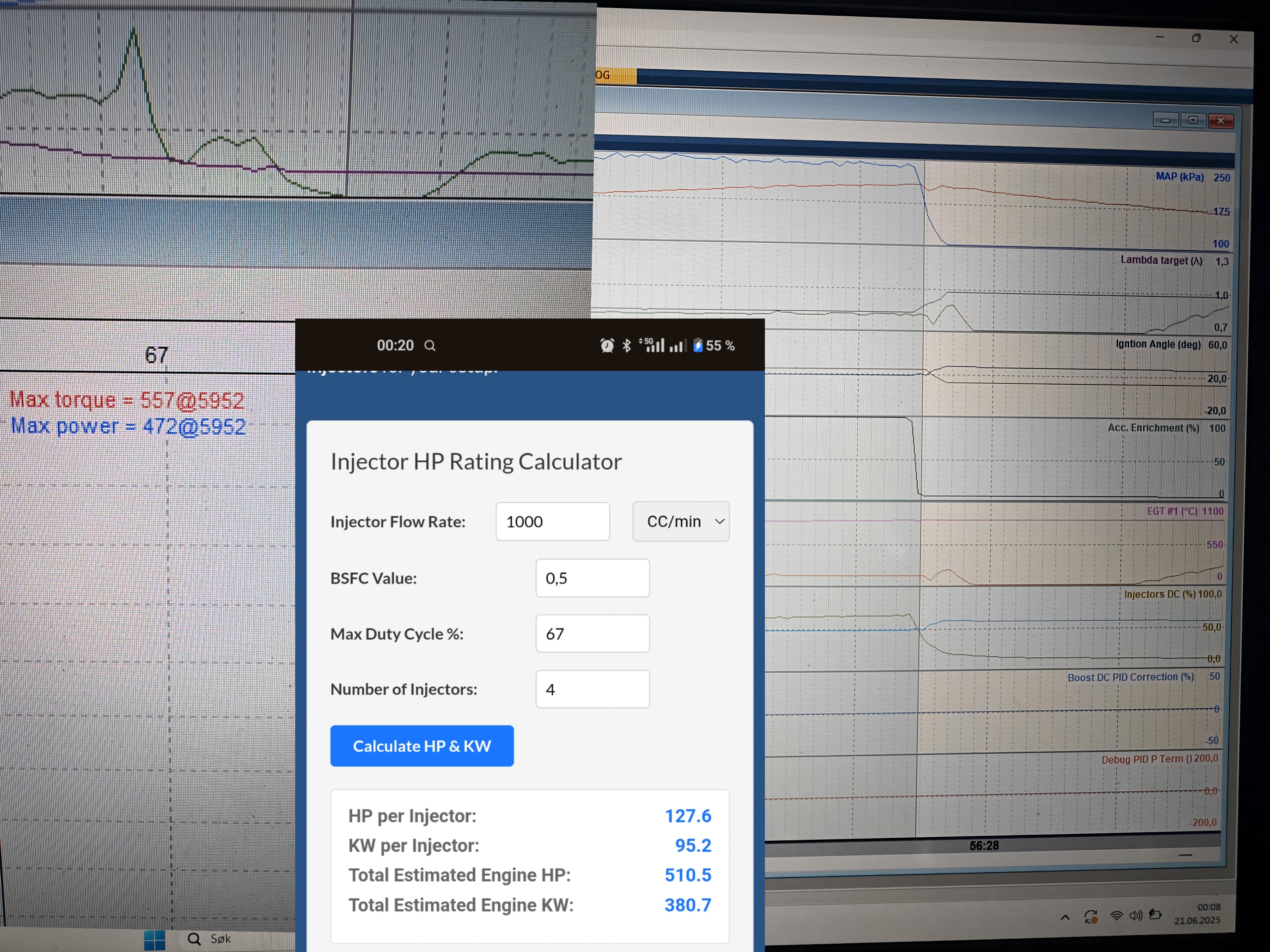The image size is (1270, 952).
Task: Open the CC/min unit dropdown
Action: tap(681, 522)
